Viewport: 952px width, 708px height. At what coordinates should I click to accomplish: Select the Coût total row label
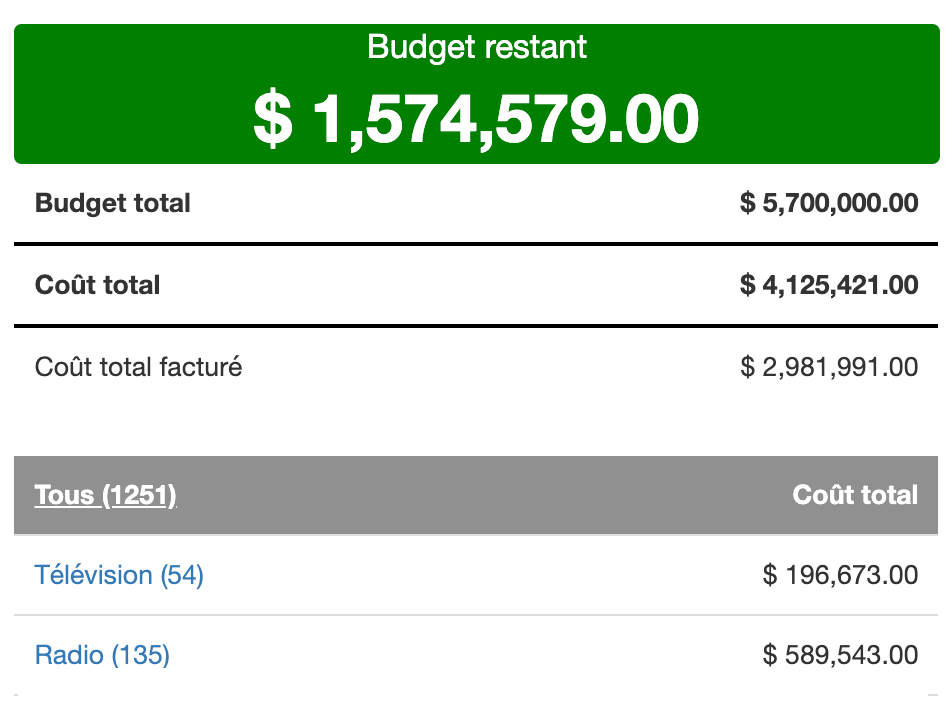[97, 285]
